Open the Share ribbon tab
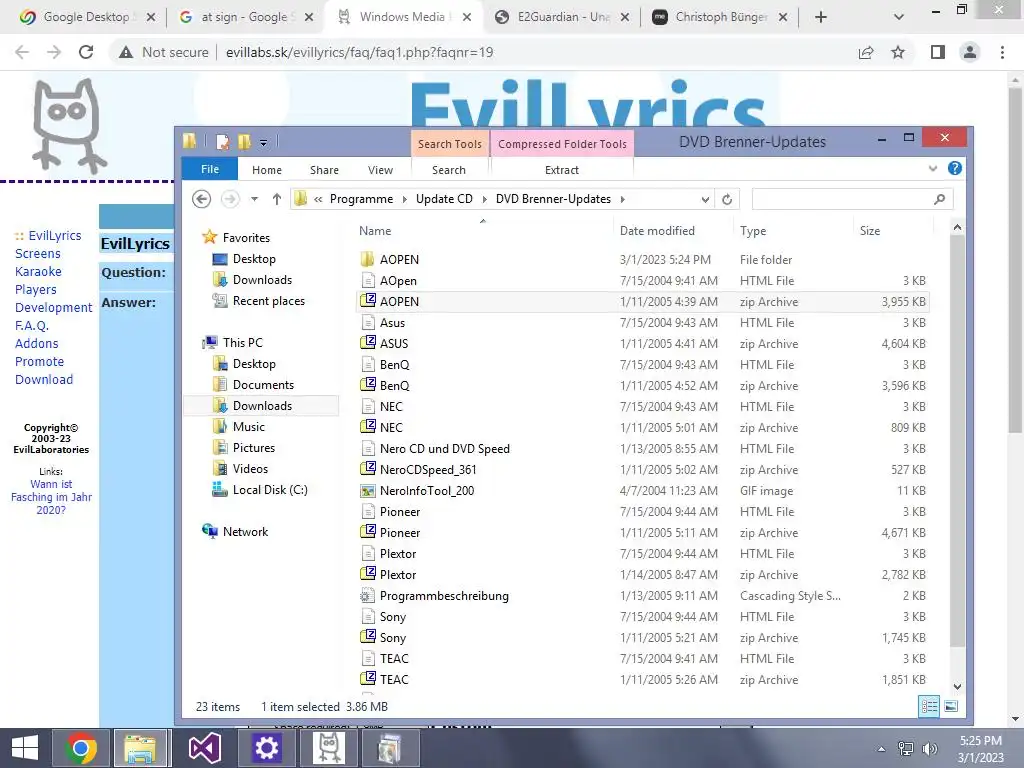The height and width of the screenshot is (768, 1024). 324,170
